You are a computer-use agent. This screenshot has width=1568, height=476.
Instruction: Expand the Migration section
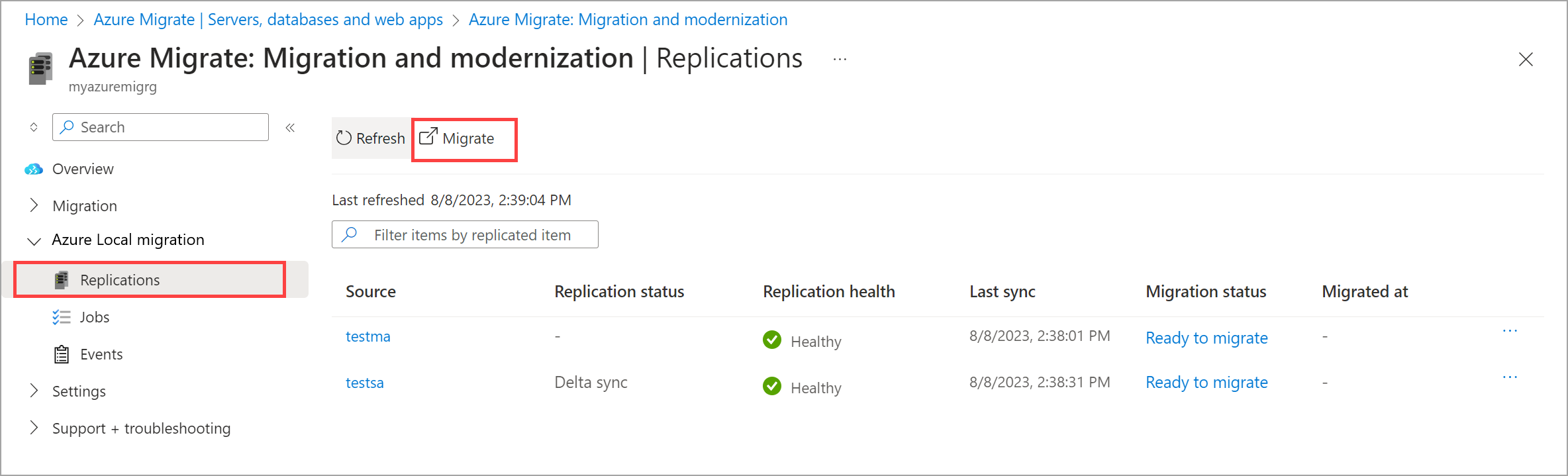point(34,206)
